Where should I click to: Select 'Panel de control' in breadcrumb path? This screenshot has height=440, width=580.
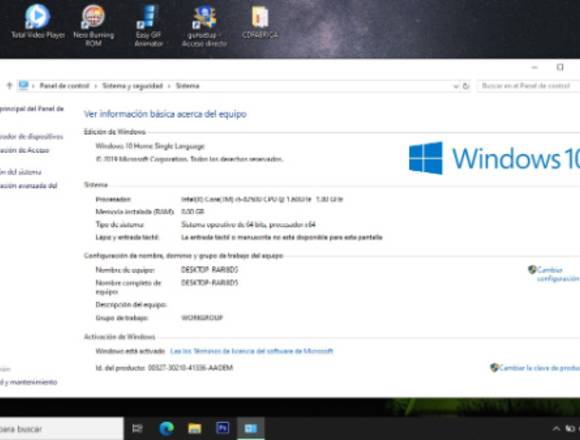(x=64, y=86)
